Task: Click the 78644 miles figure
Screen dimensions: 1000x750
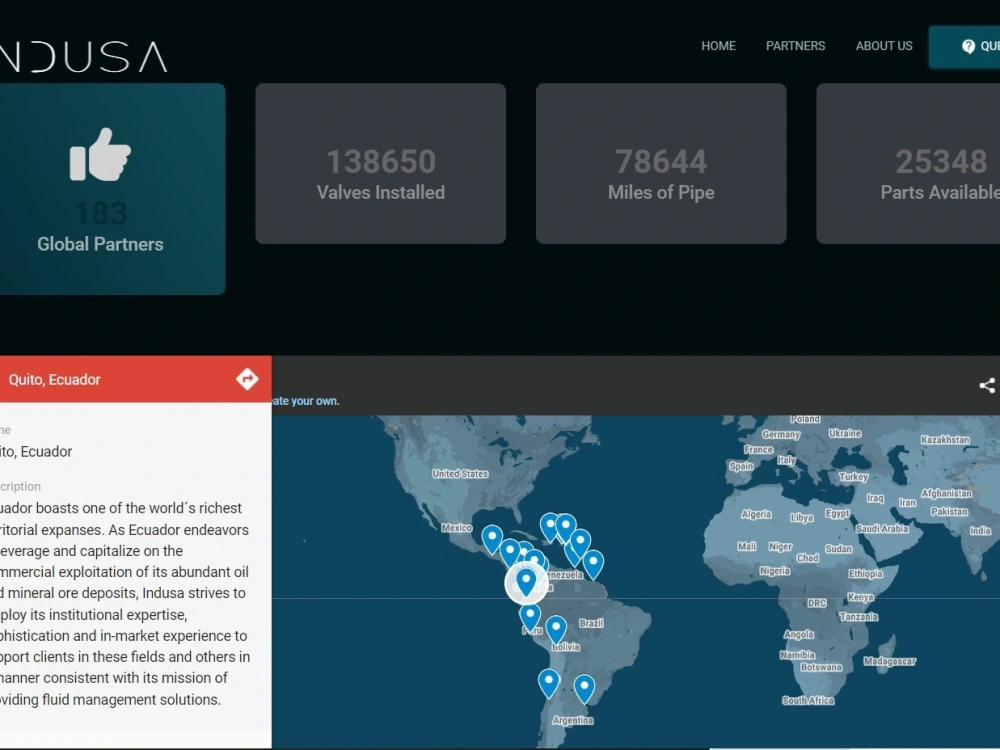Action: tap(661, 161)
